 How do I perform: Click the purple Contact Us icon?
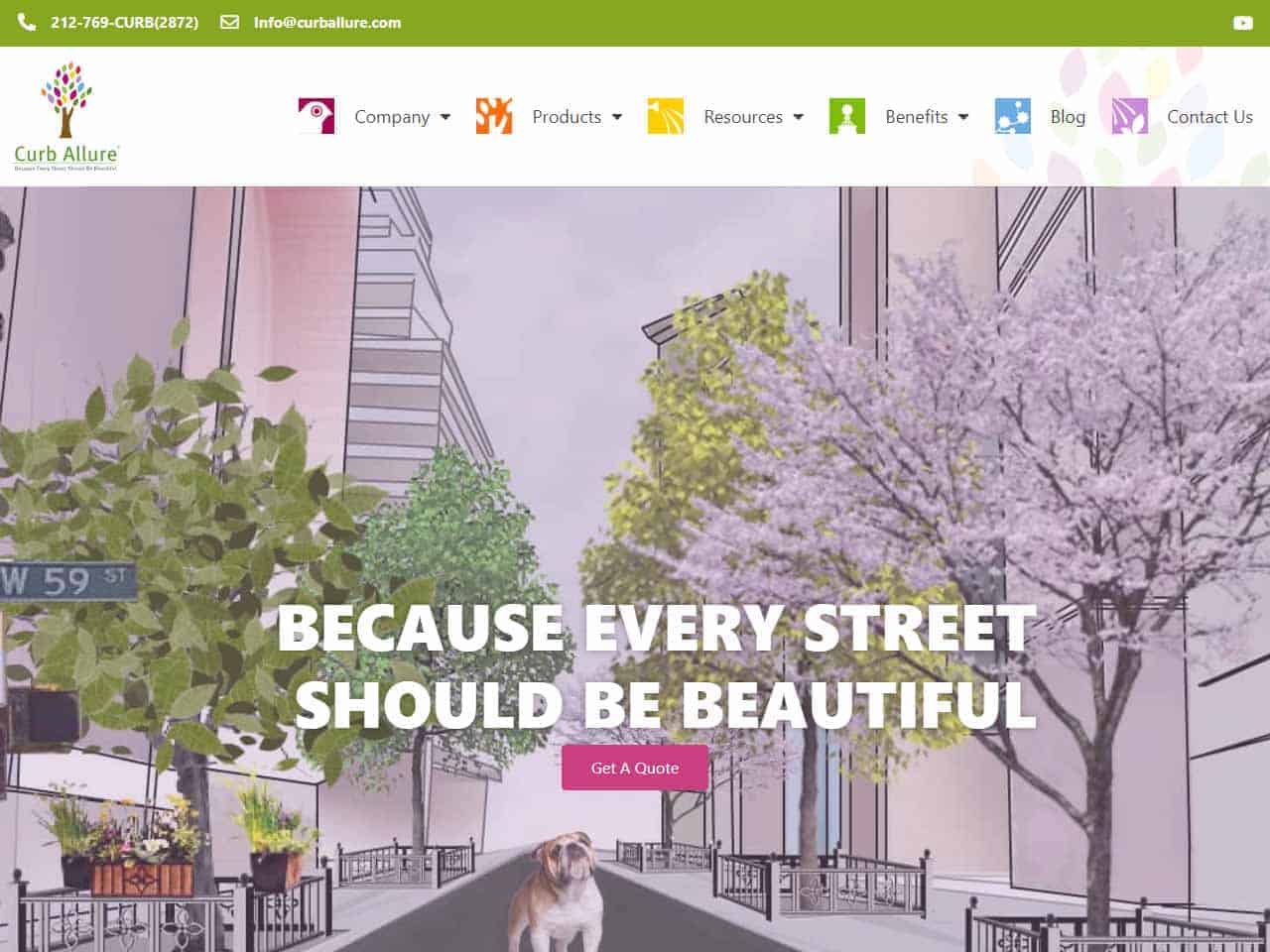[1130, 116]
